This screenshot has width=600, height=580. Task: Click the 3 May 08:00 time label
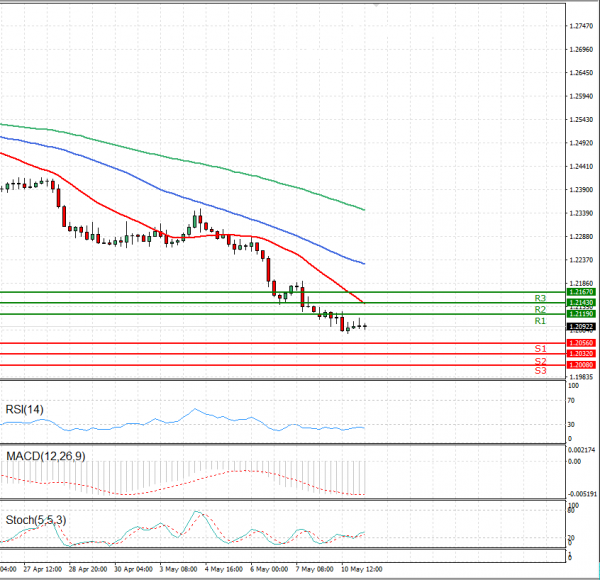pos(178,569)
